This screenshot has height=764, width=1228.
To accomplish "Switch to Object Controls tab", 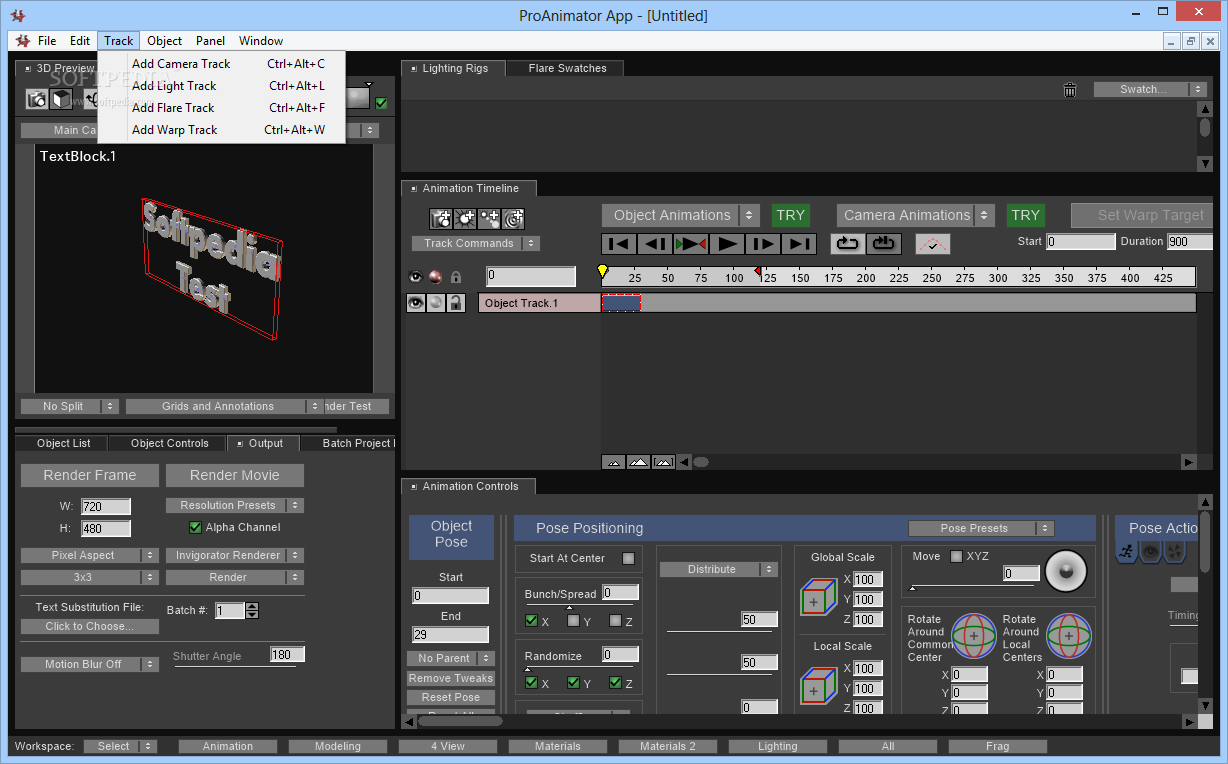I will click(170, 443).
